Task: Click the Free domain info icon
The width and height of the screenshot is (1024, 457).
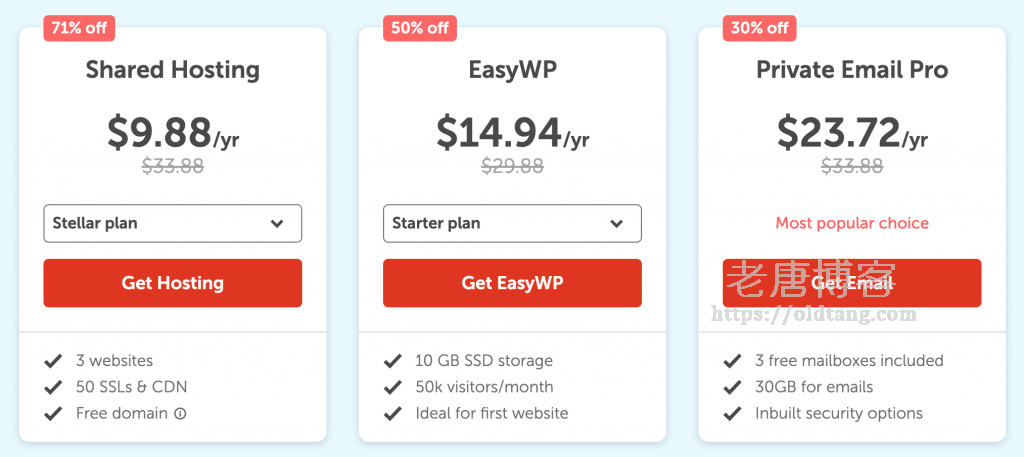Action: [181, 414]
